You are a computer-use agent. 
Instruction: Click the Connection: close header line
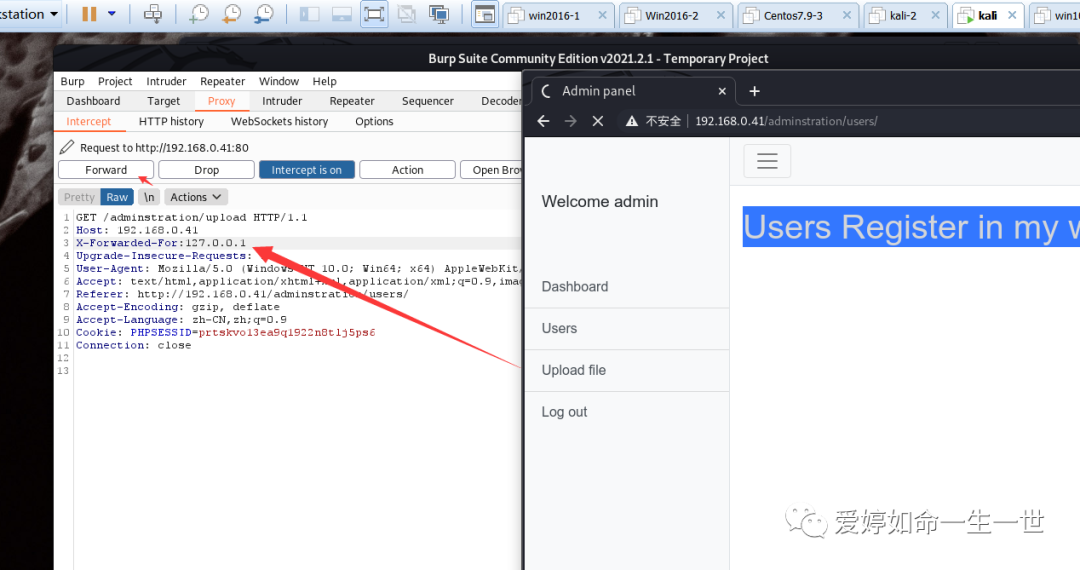133,346
